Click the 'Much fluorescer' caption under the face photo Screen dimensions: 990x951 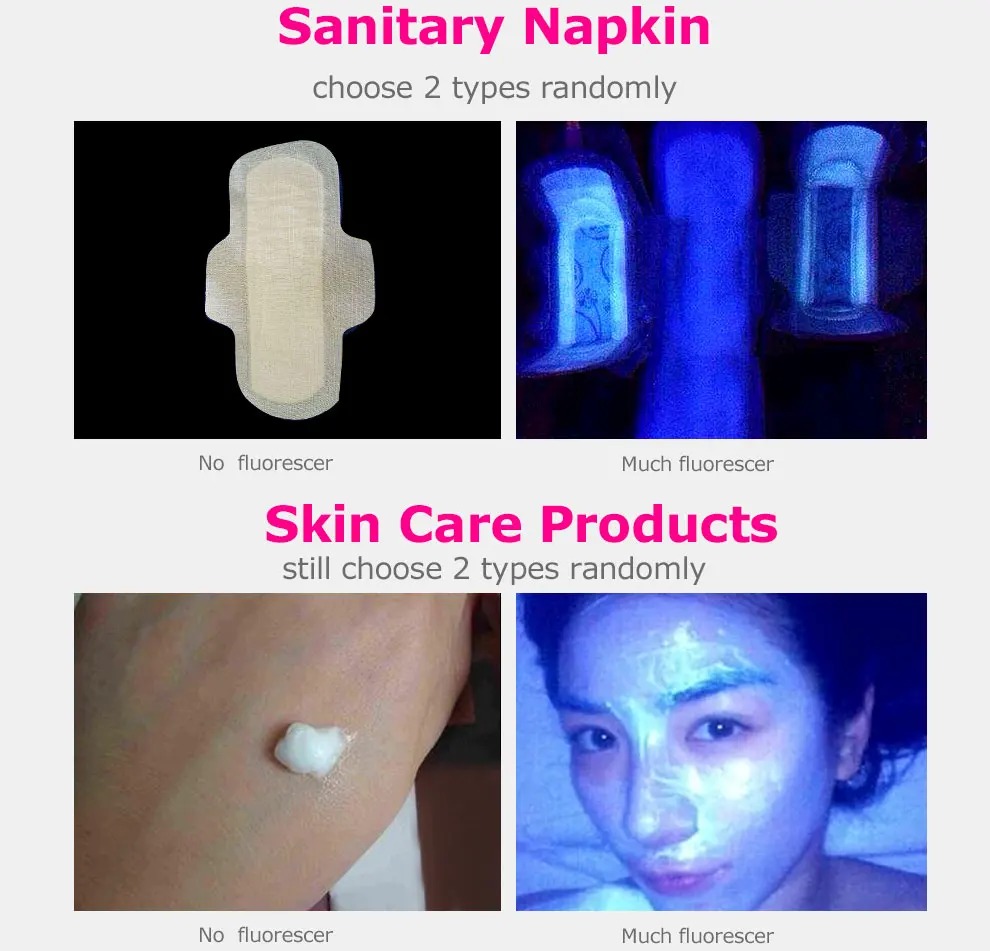(697, 936)
